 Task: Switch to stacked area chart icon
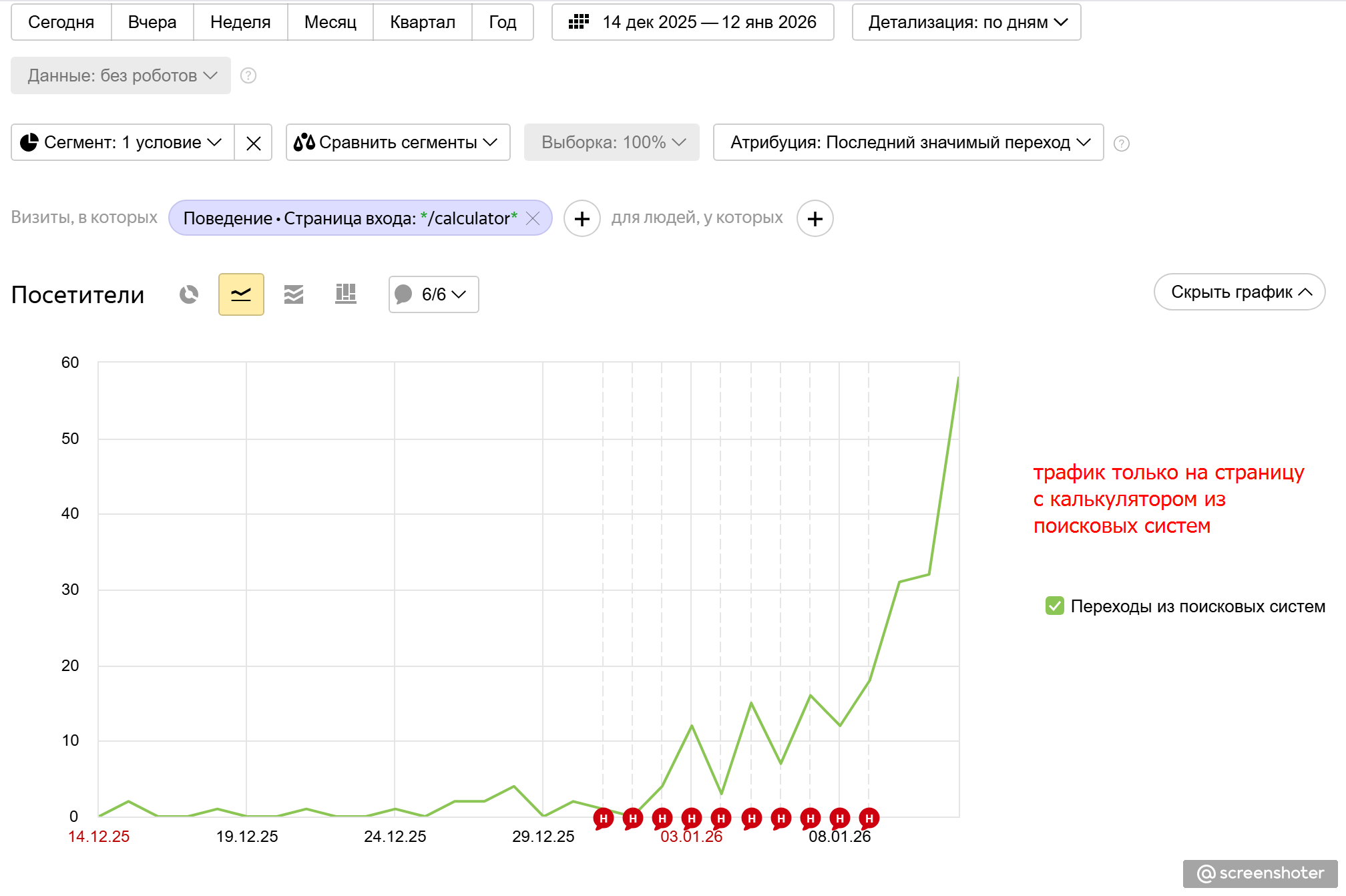point(293,294)
